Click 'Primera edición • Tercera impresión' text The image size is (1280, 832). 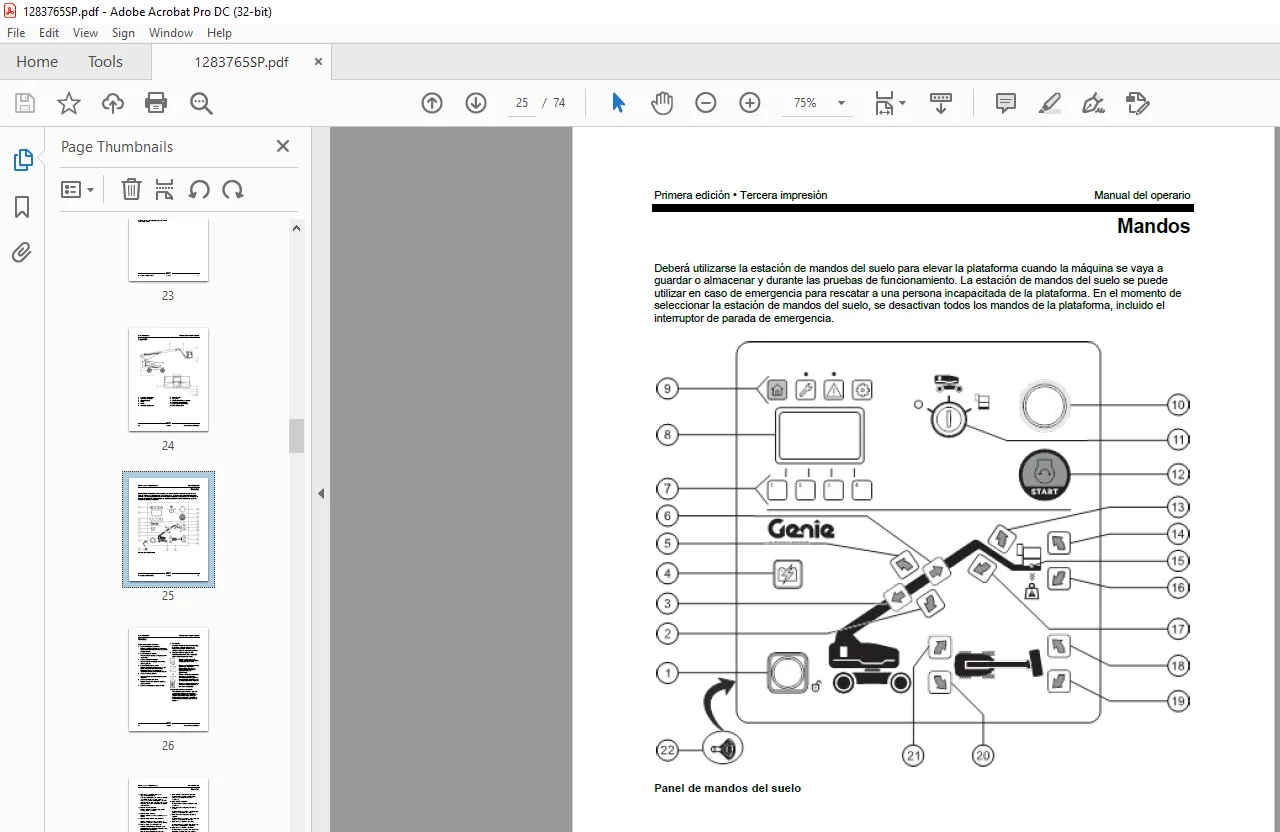click(740, 195)
